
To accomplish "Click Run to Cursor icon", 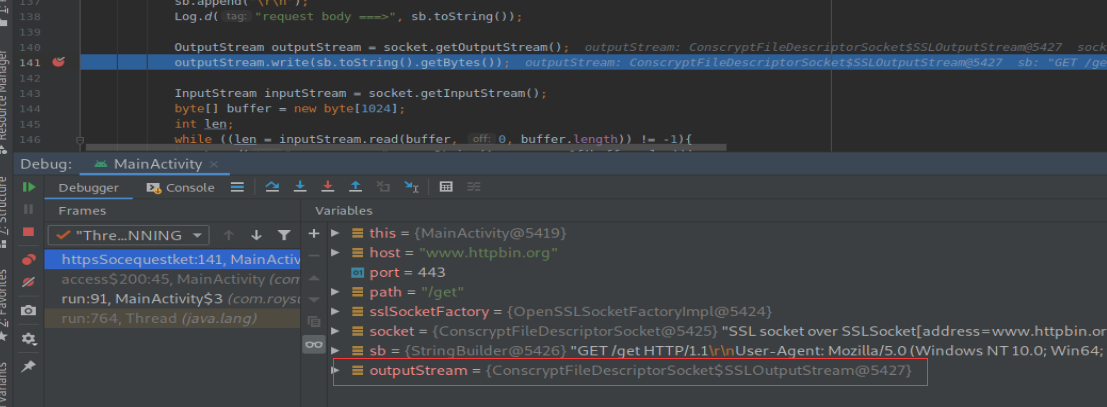I will (411, 187).
